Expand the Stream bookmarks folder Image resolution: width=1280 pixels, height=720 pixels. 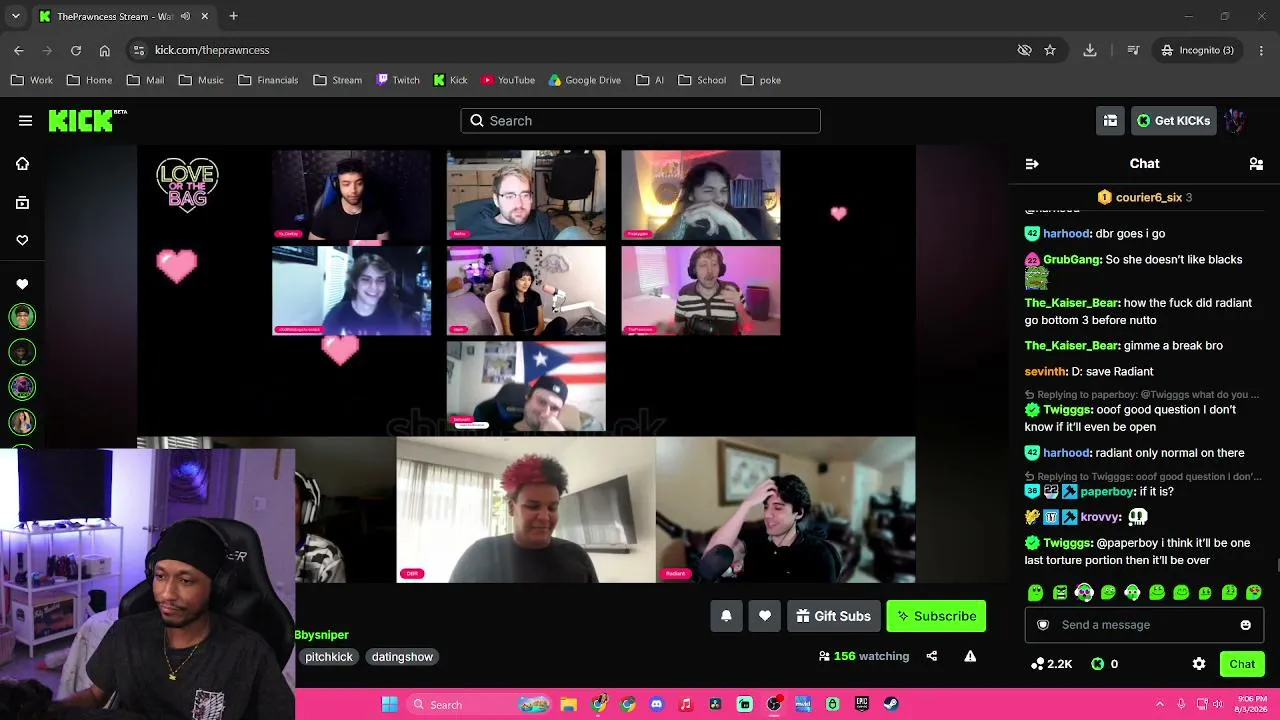[x=337, y=80]
